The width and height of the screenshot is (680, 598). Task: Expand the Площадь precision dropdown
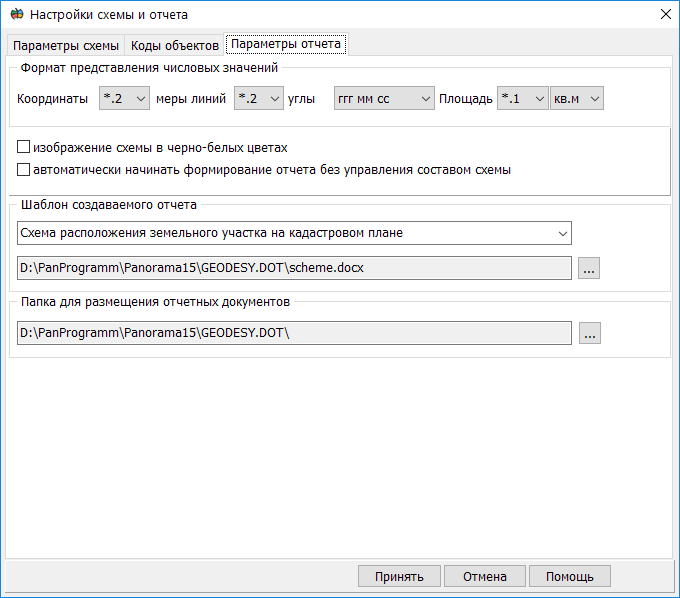522,99
